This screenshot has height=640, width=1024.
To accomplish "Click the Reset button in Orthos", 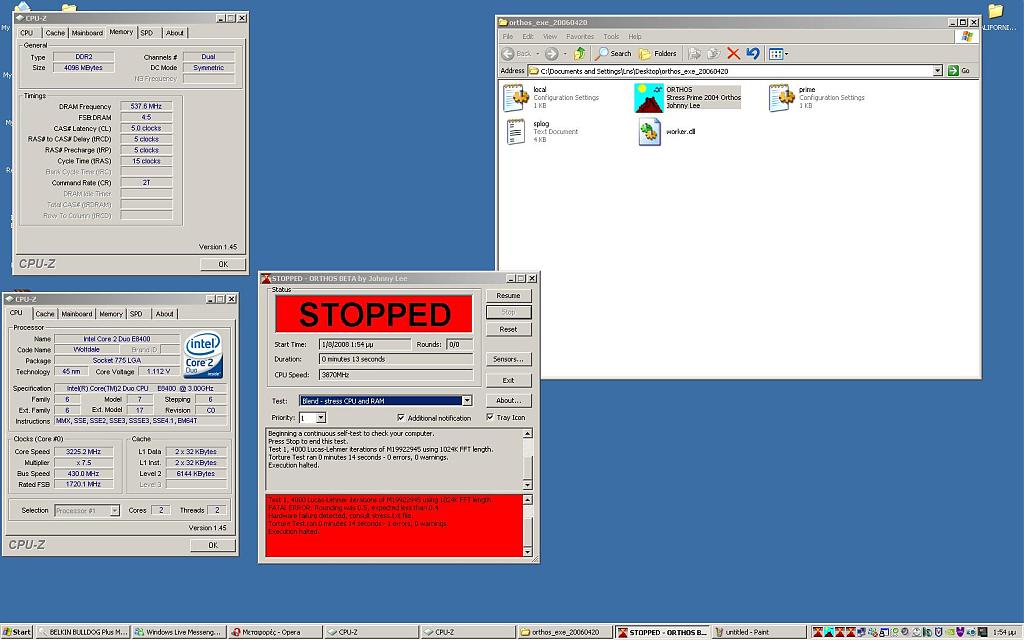I will [508, 329].
